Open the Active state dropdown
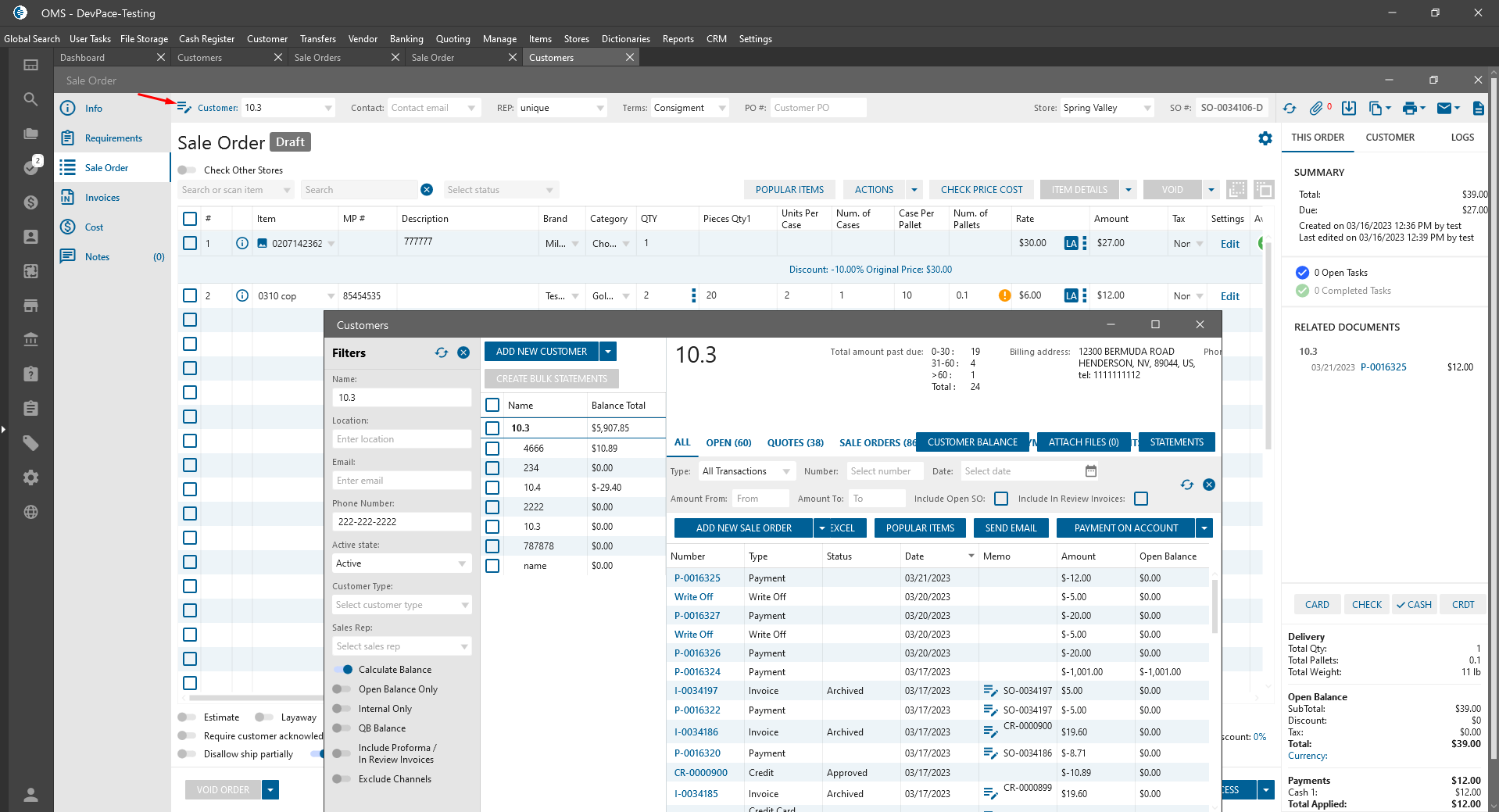Image resolution: width=1499 pixels, height=812 pixels. coord(402,563)
